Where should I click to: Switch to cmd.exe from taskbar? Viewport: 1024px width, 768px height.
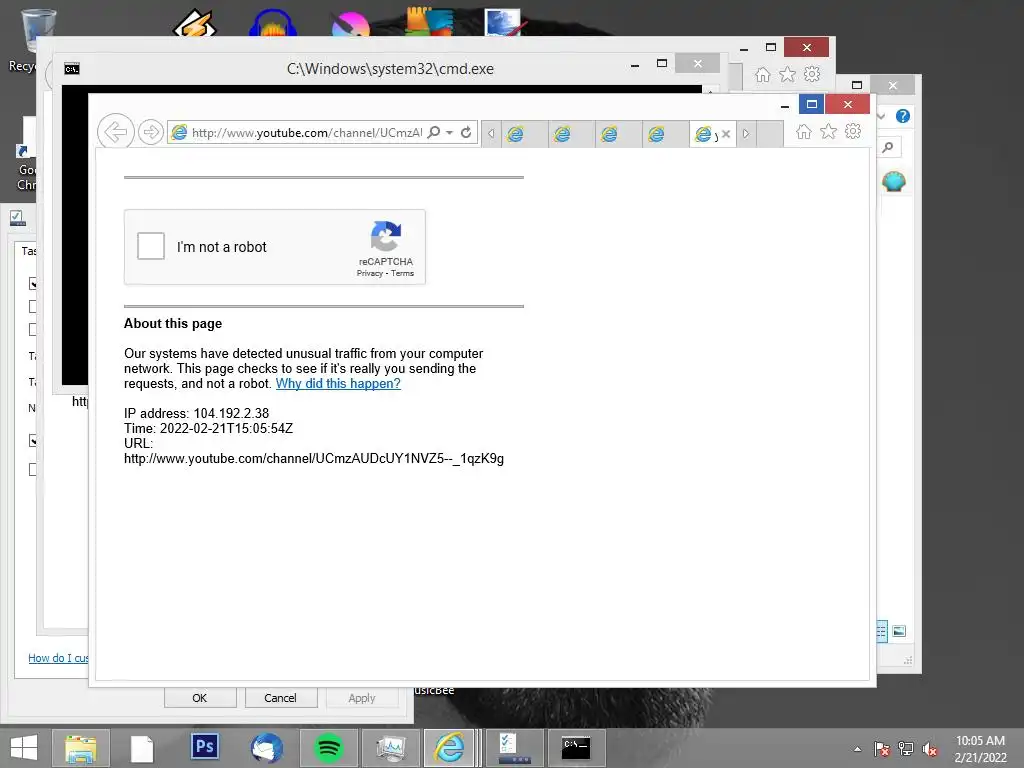pos(577,748)
